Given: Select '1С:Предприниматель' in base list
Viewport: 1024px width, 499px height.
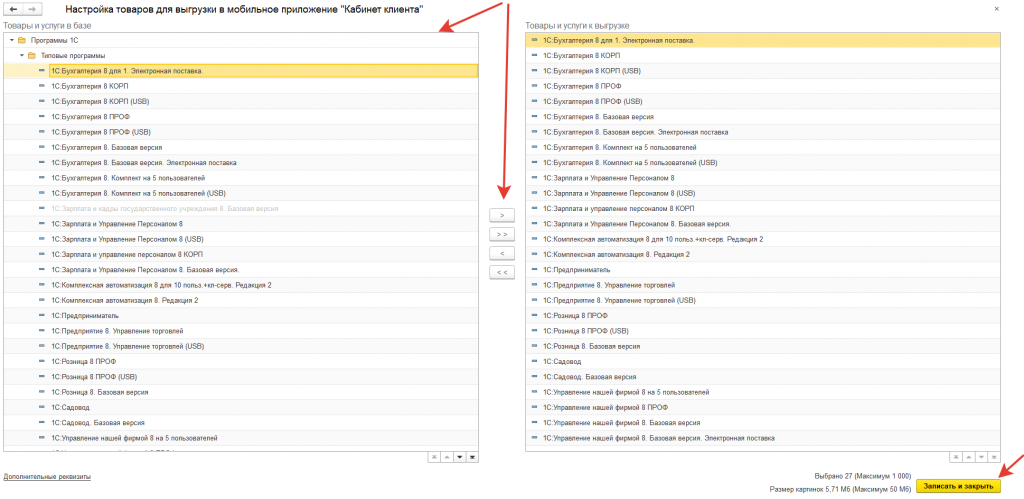Looking at the screenshot, I should click(241, 316).
